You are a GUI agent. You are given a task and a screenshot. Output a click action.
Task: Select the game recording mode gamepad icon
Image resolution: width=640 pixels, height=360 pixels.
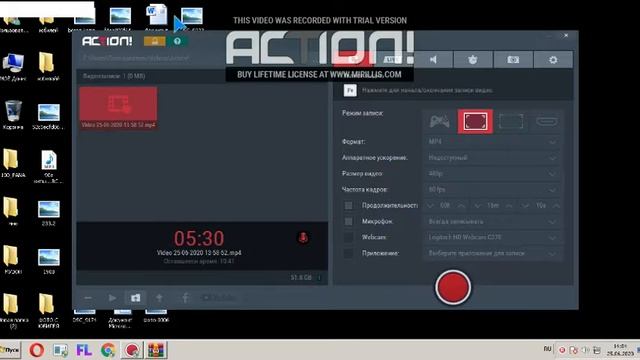(x=440, y=121)
